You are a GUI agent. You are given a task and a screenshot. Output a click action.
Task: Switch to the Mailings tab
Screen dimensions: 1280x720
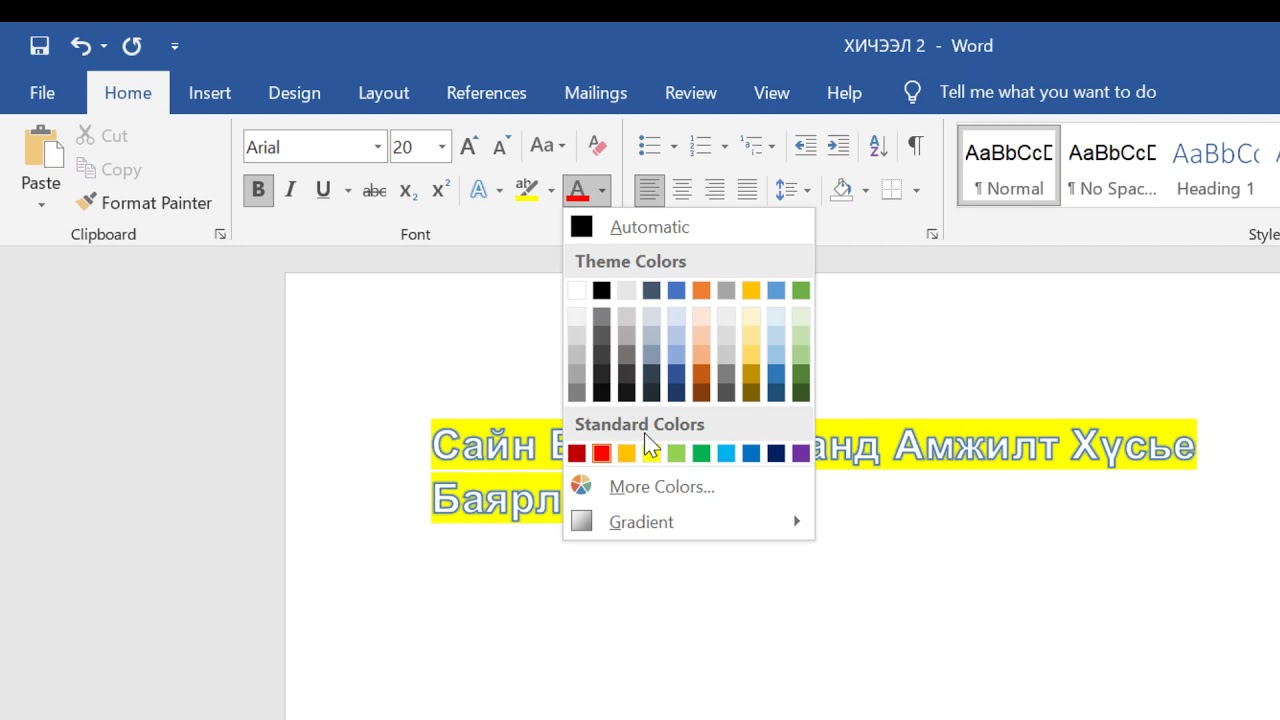595,93
